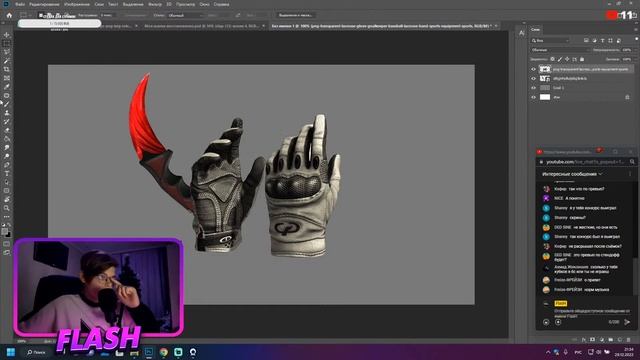The width and height of the screenshot is (640, 360).
Task: Click foreground color swatch in toolbar
Action: [x=5, y=231]
